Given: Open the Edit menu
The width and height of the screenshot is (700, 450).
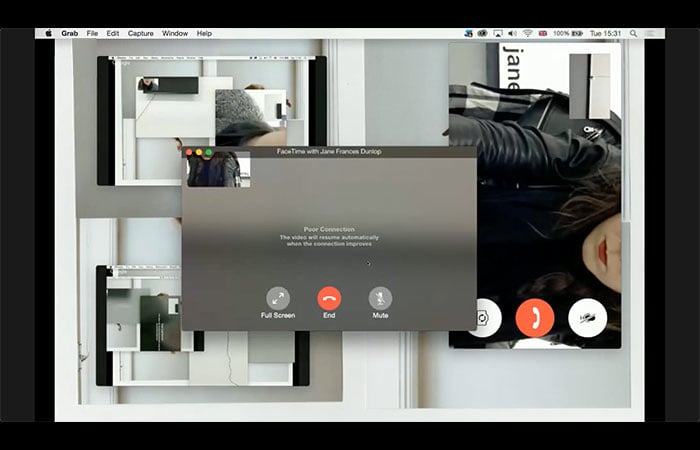Looking at the screenshot, I should (x=112, y=33).
